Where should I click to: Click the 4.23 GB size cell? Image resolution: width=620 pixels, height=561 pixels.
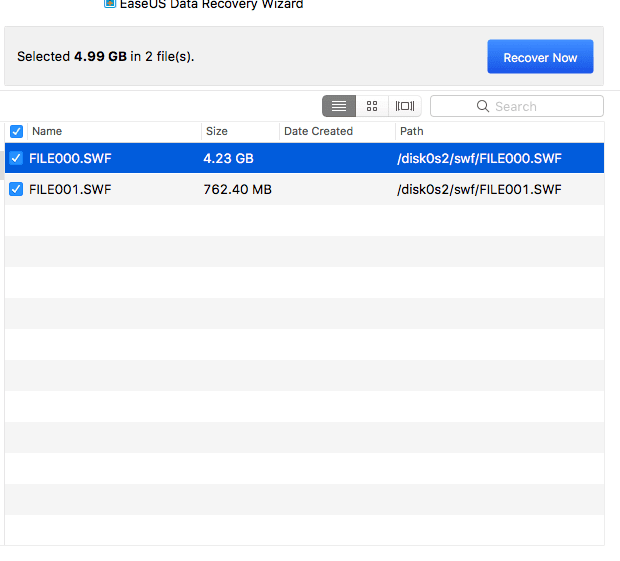pos(228,158)
